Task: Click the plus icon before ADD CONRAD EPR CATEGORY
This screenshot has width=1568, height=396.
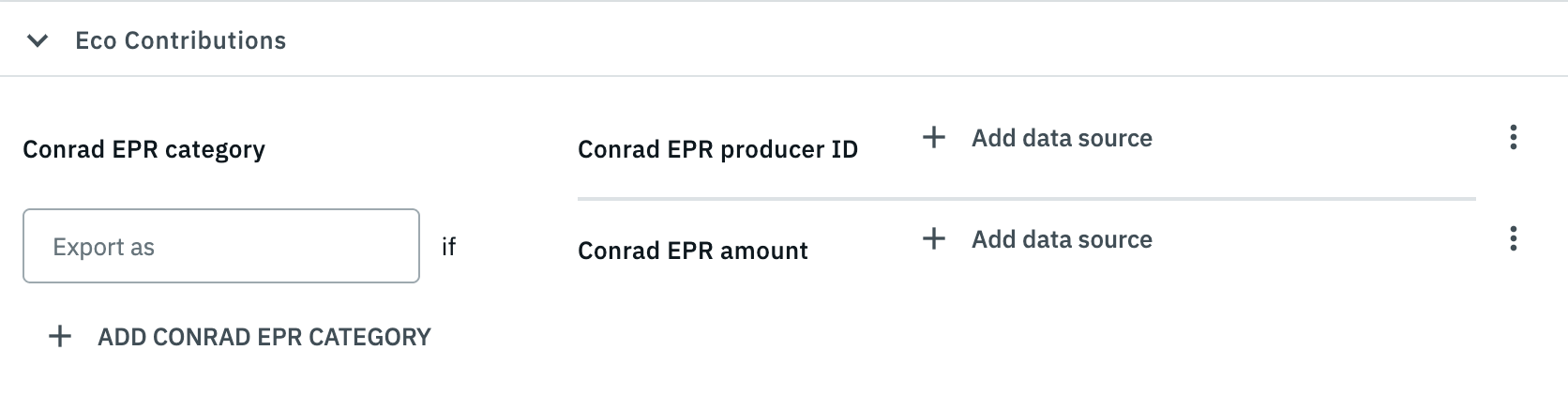Action: click(60, 337)
